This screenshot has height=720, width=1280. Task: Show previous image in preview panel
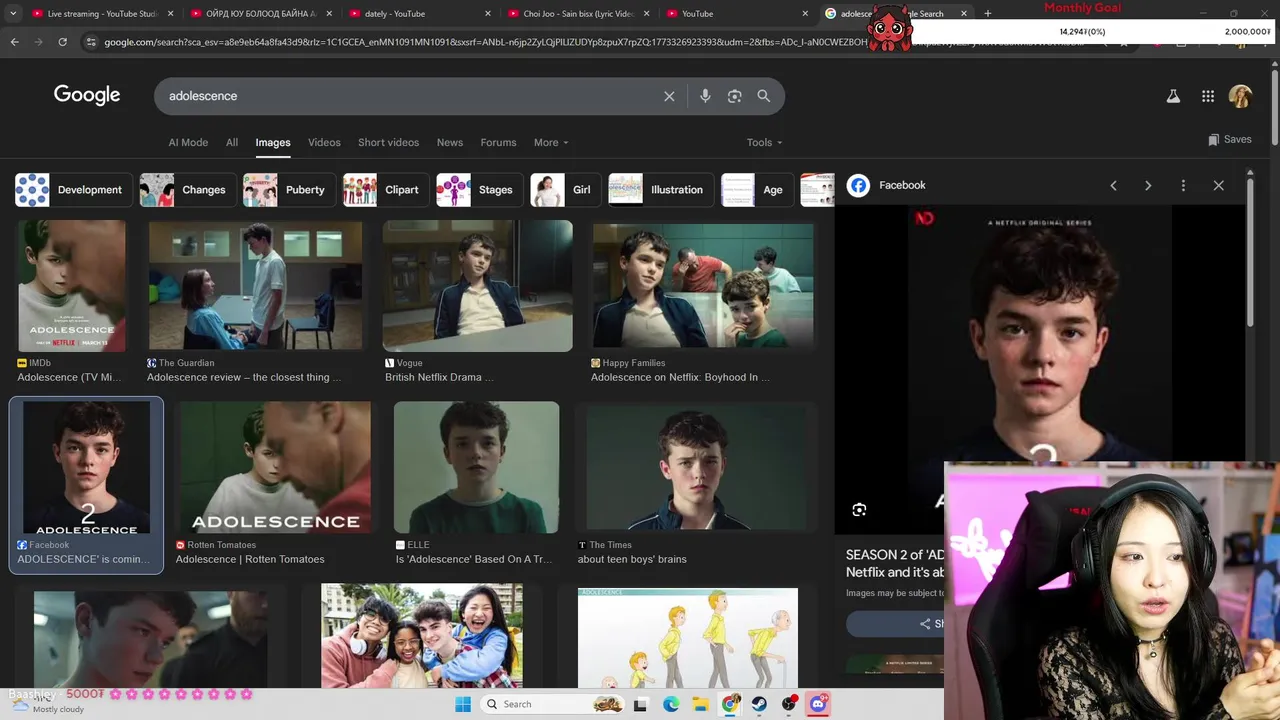click(1113, 185)
